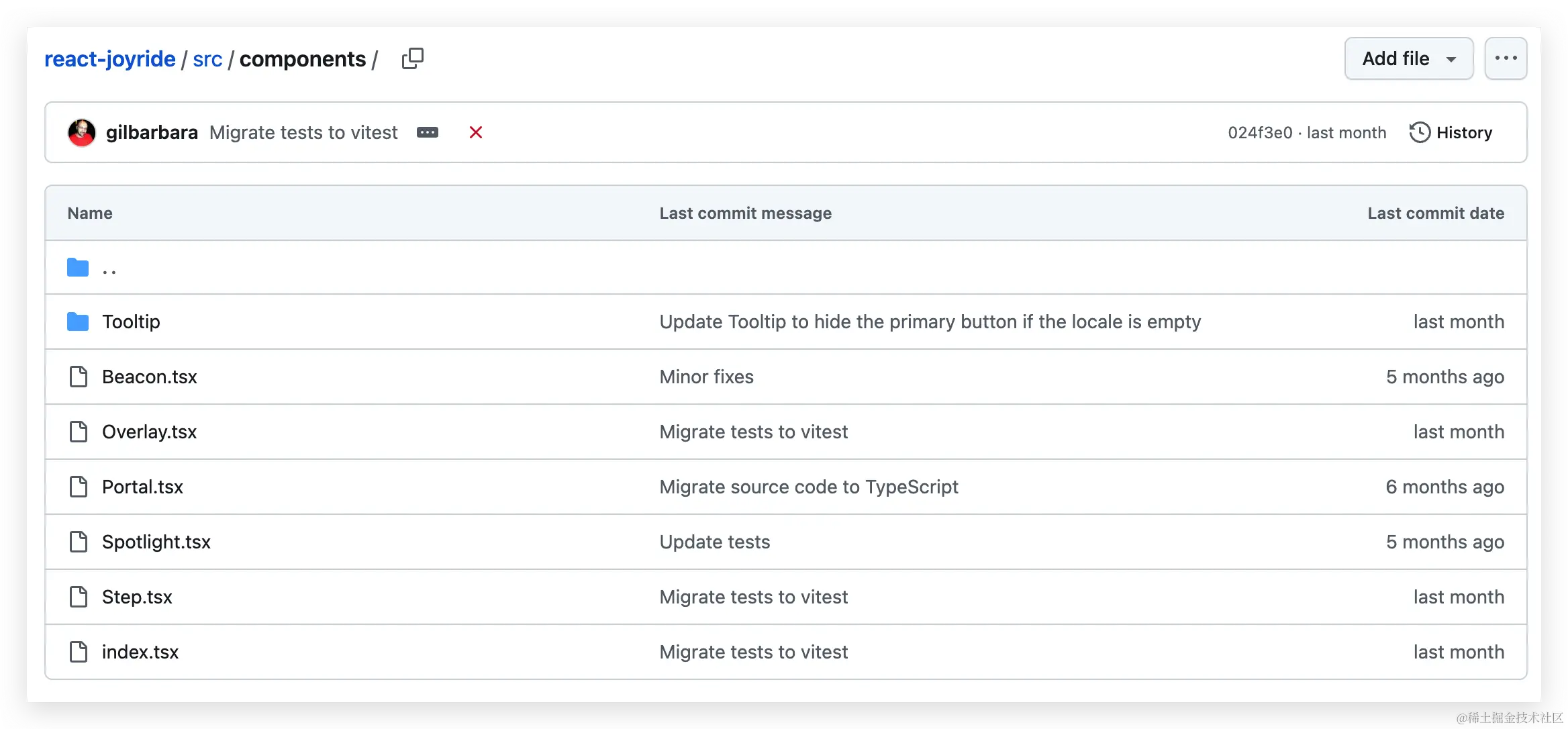This screenshot has height=729, width=1568.
Task: Click 'last month' date in Step.tsx row
Action: tap(1459, 597)
